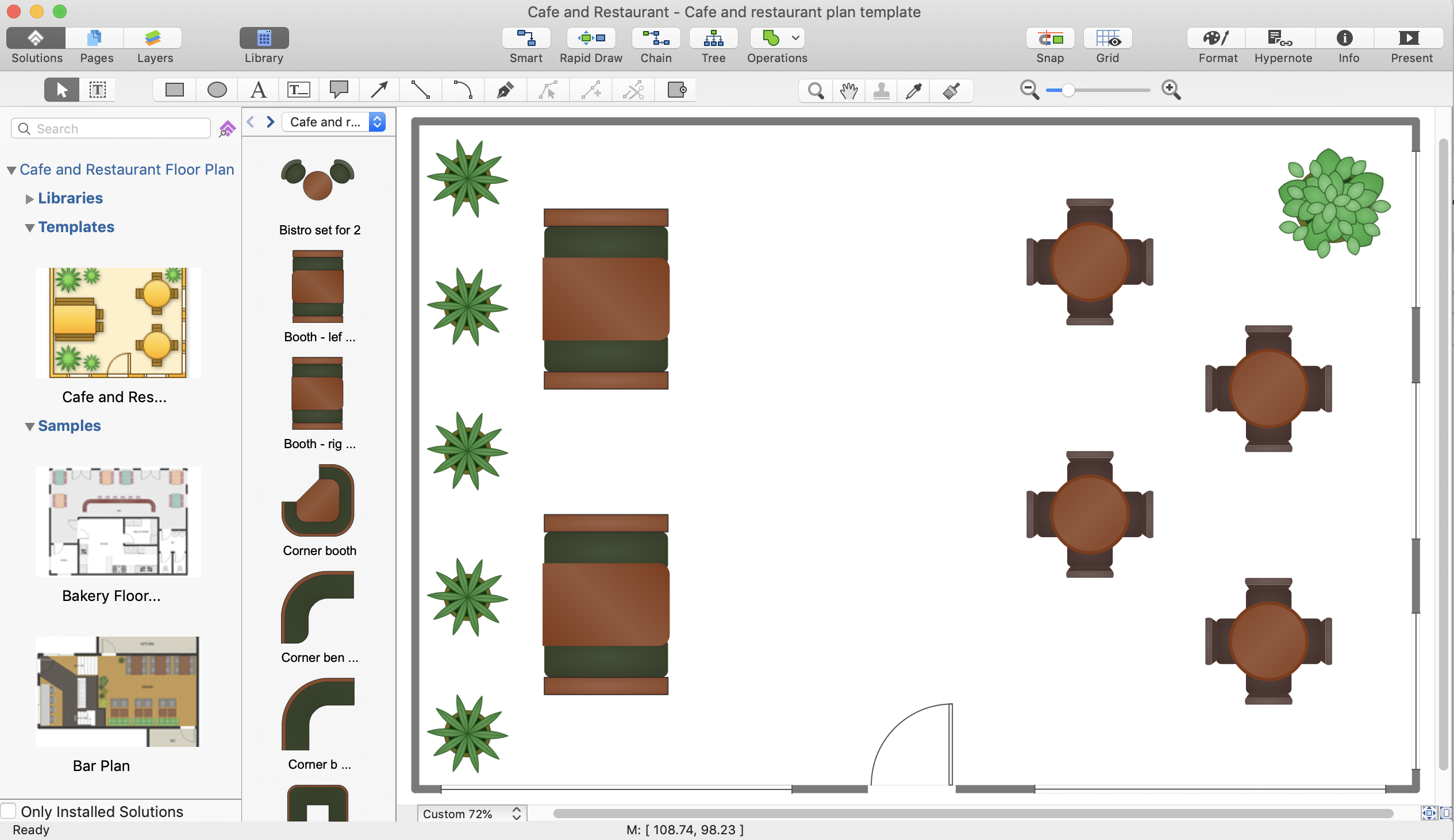Switch to the Pages panel

(x=96, y=38)
